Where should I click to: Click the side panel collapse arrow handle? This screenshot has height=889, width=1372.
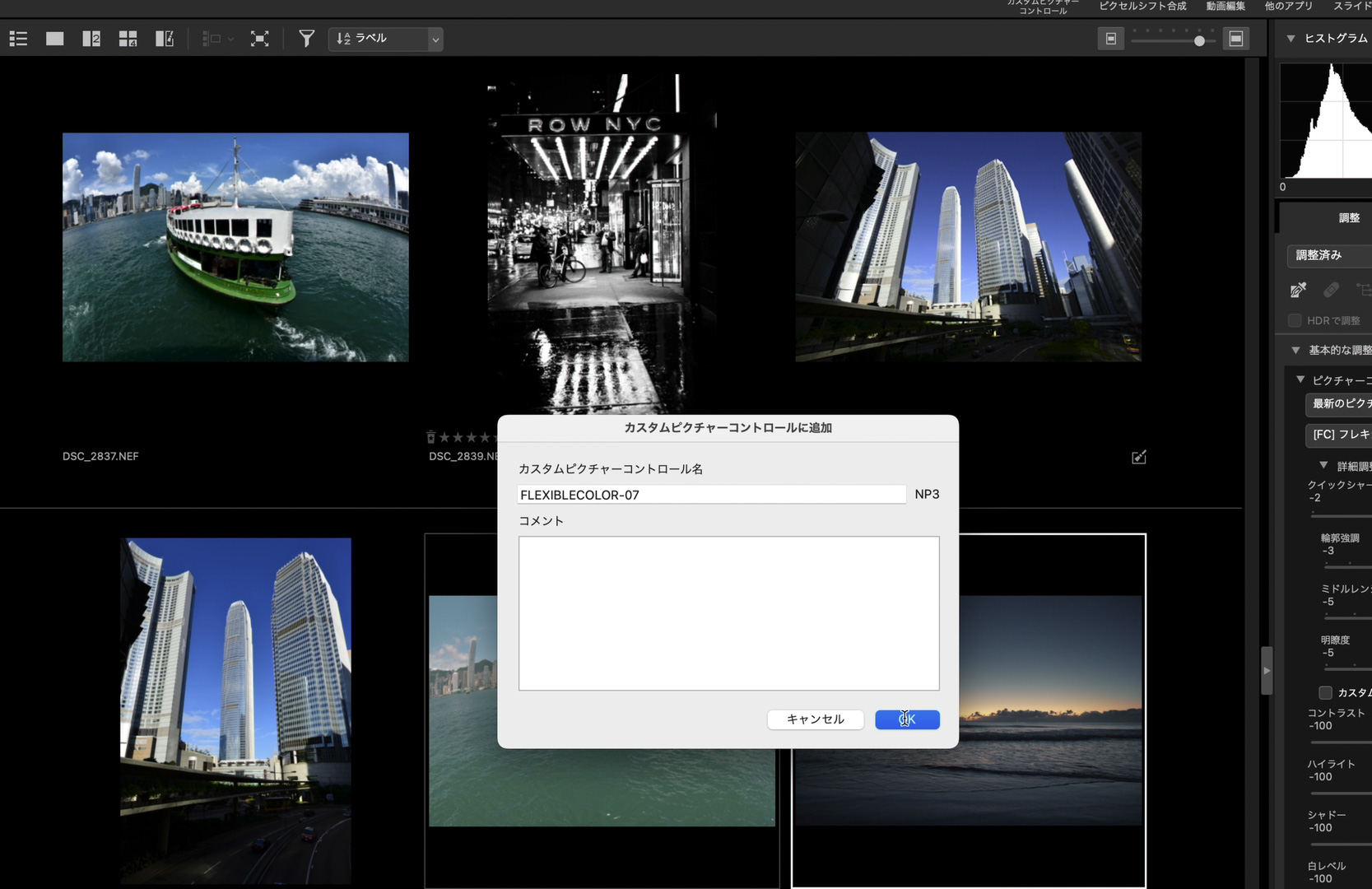(x=1267, y=671)
